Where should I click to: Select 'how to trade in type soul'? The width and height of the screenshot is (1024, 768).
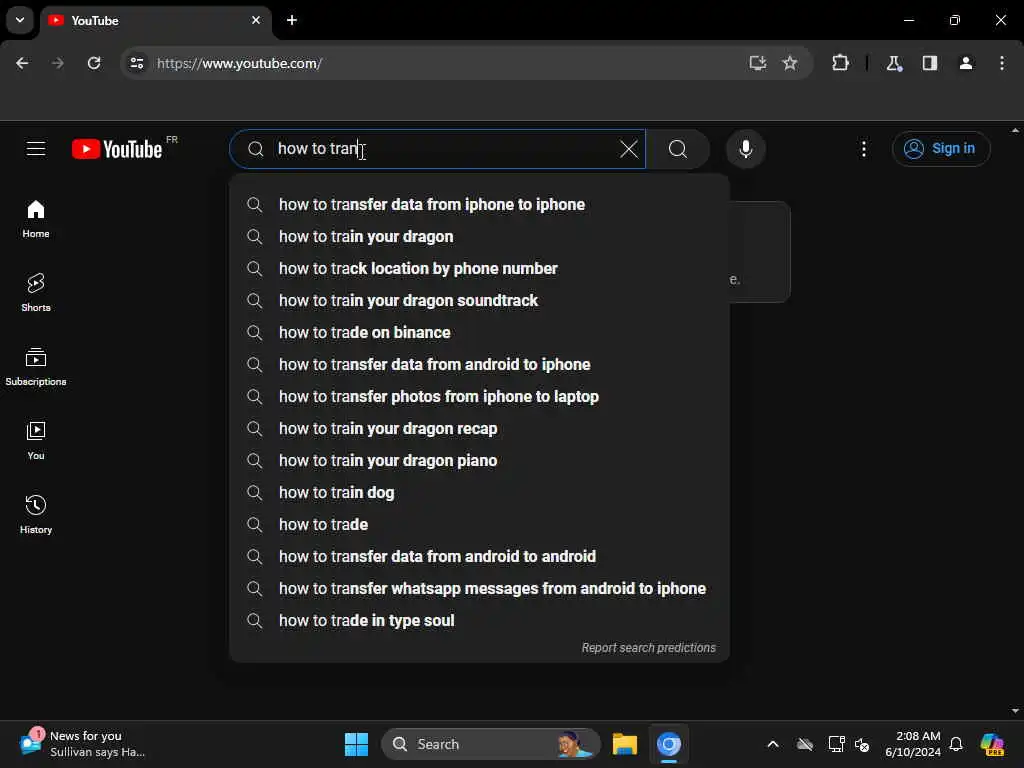[x=479, y=620]
